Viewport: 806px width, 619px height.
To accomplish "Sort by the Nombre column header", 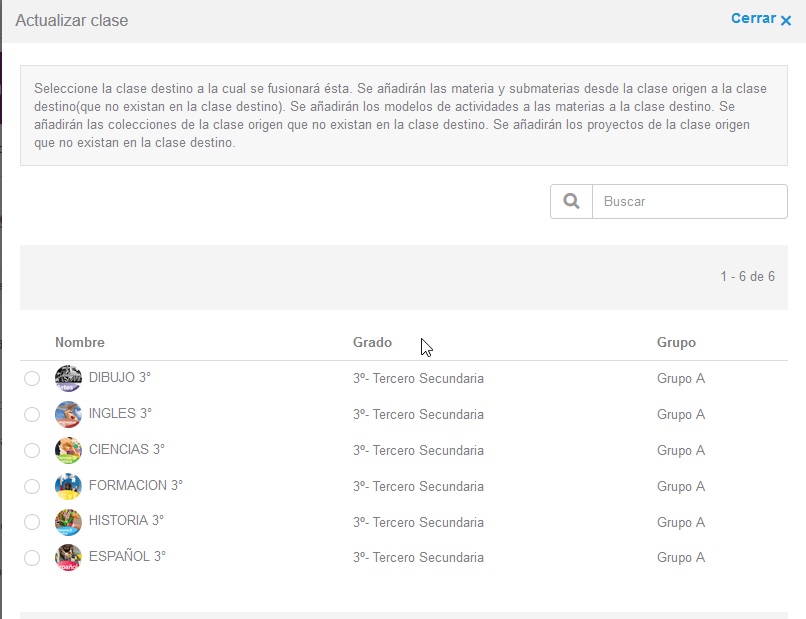I will coord(80,342).
